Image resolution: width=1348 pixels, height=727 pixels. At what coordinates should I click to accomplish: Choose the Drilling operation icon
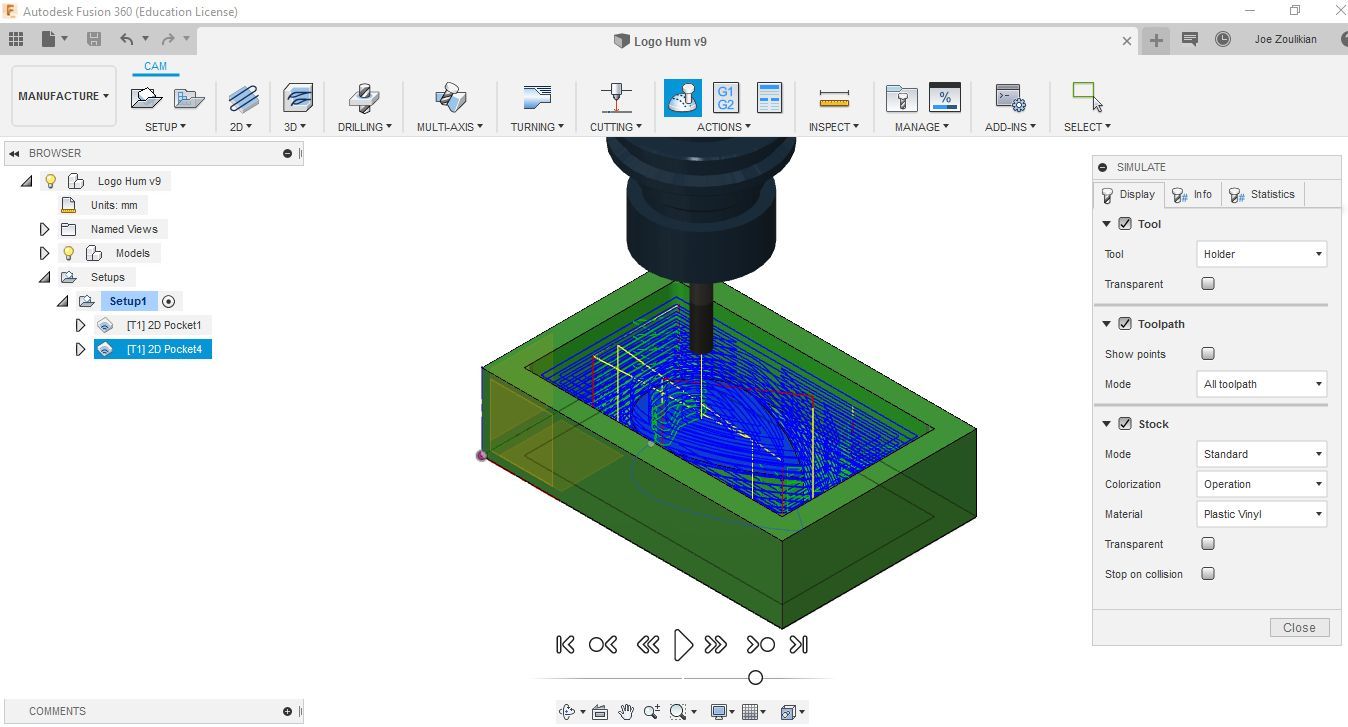tap(363, 98)
